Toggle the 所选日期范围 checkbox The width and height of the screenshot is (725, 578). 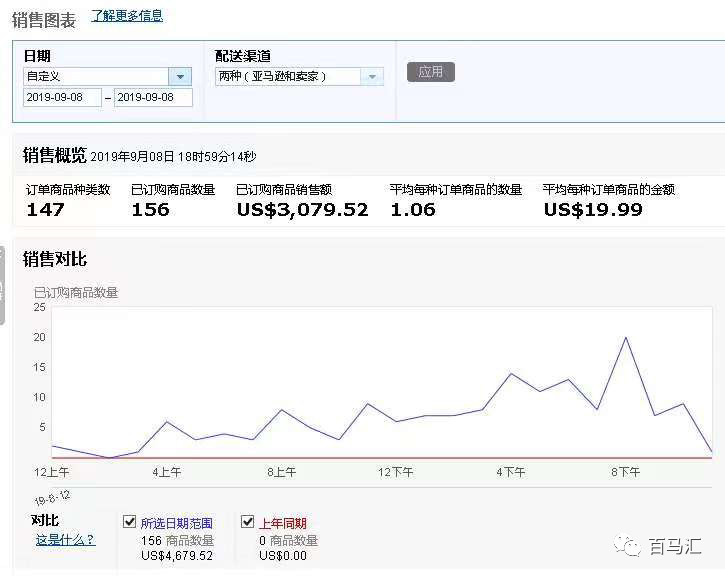129,522
